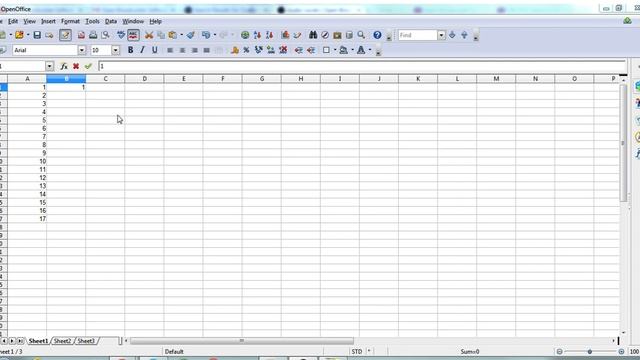Viewport: 640px width, 360px height.
Task: Apply Bold formatting
Action: click(x=130, y=50)
